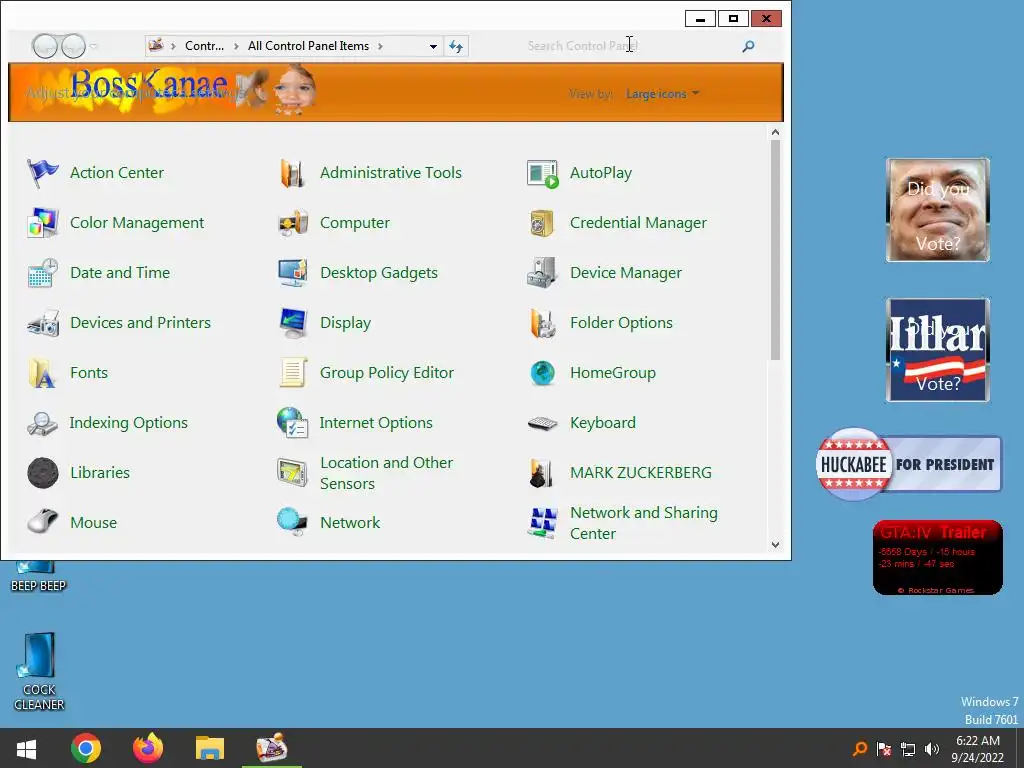Click the BEEP BEEP desktop shortcut

(39, 577)
